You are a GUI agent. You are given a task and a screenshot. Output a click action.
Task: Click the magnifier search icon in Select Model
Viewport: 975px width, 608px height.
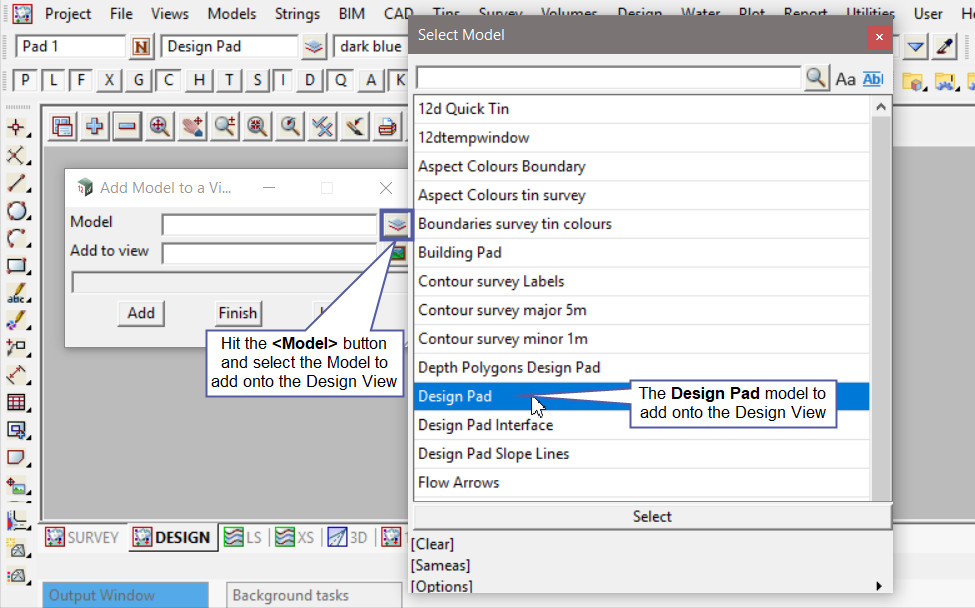(816, 78)
